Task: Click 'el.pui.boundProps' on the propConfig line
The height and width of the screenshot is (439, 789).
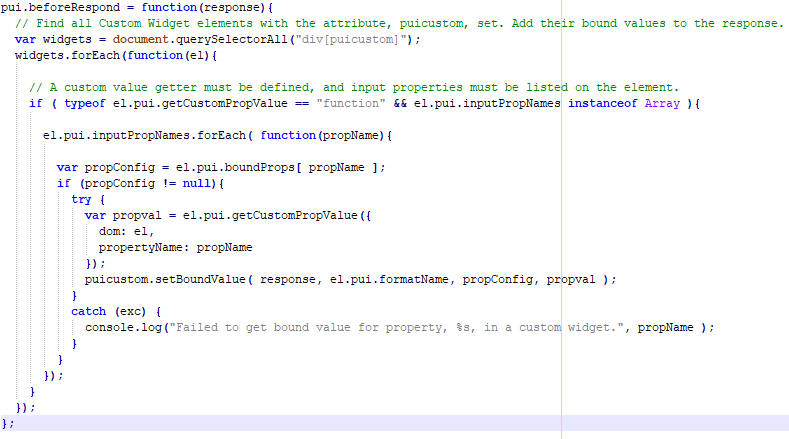Action: 235,168
